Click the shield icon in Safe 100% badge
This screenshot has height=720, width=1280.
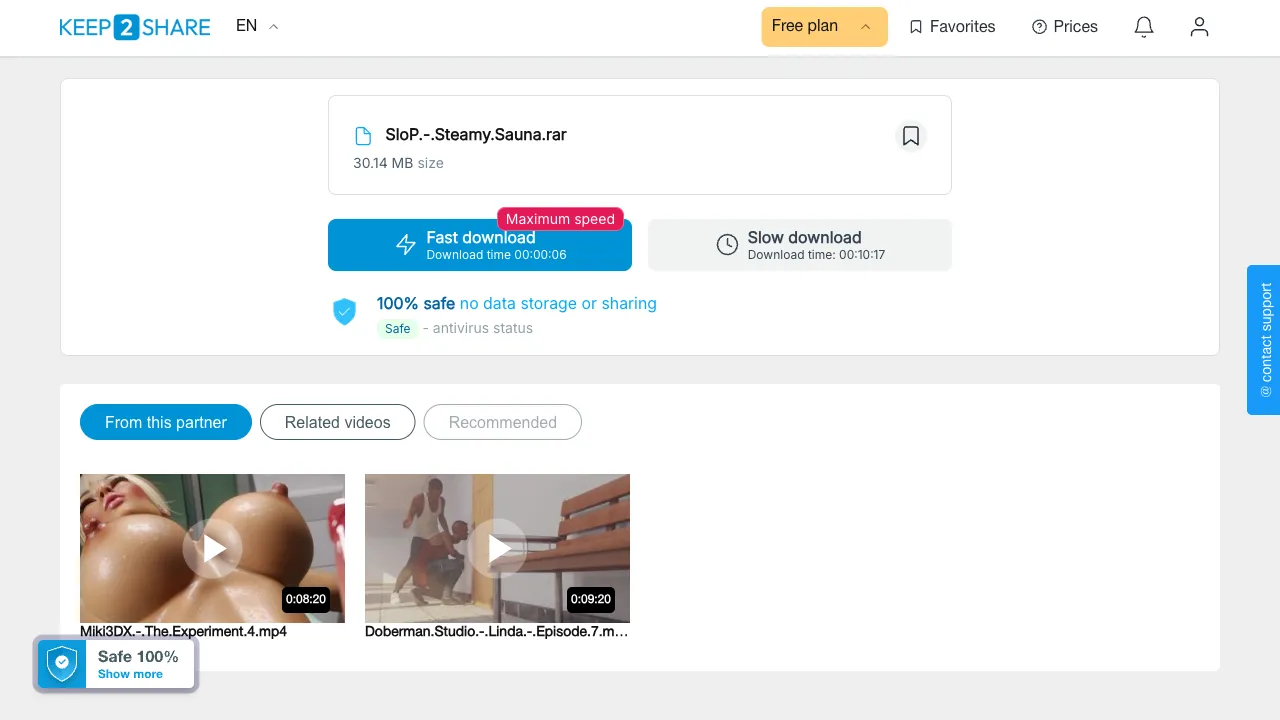point(62,664)
